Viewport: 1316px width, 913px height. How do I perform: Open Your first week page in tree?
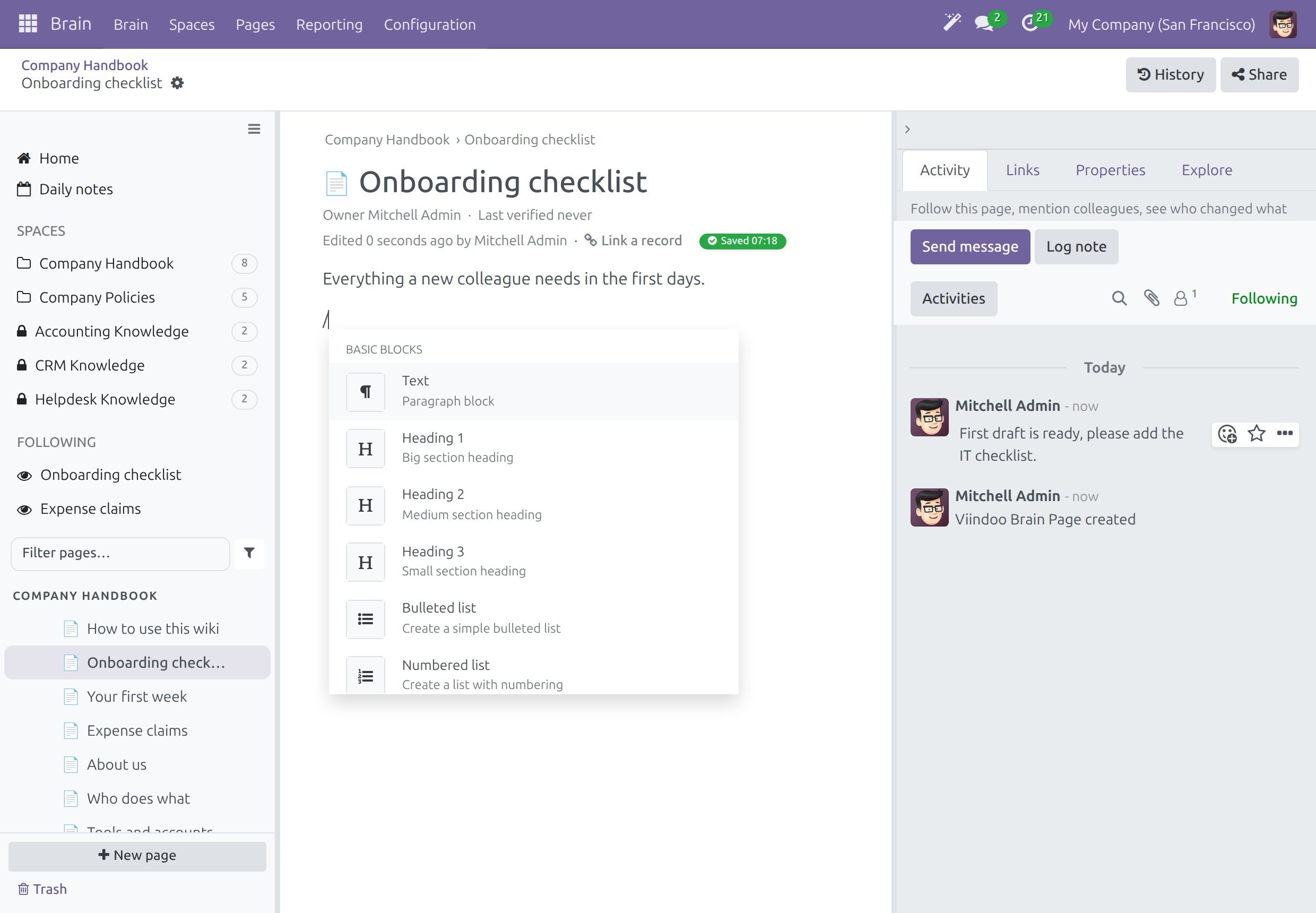coord(137,696)
